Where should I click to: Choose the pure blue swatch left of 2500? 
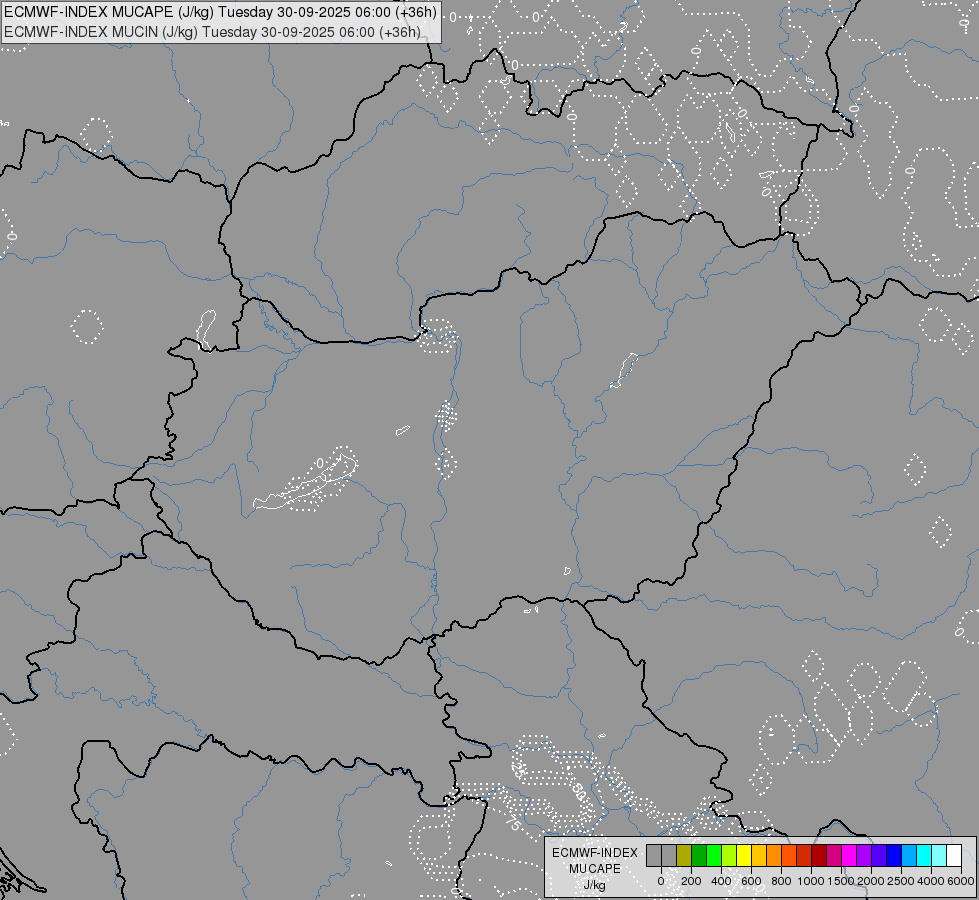tap(894, 855)
